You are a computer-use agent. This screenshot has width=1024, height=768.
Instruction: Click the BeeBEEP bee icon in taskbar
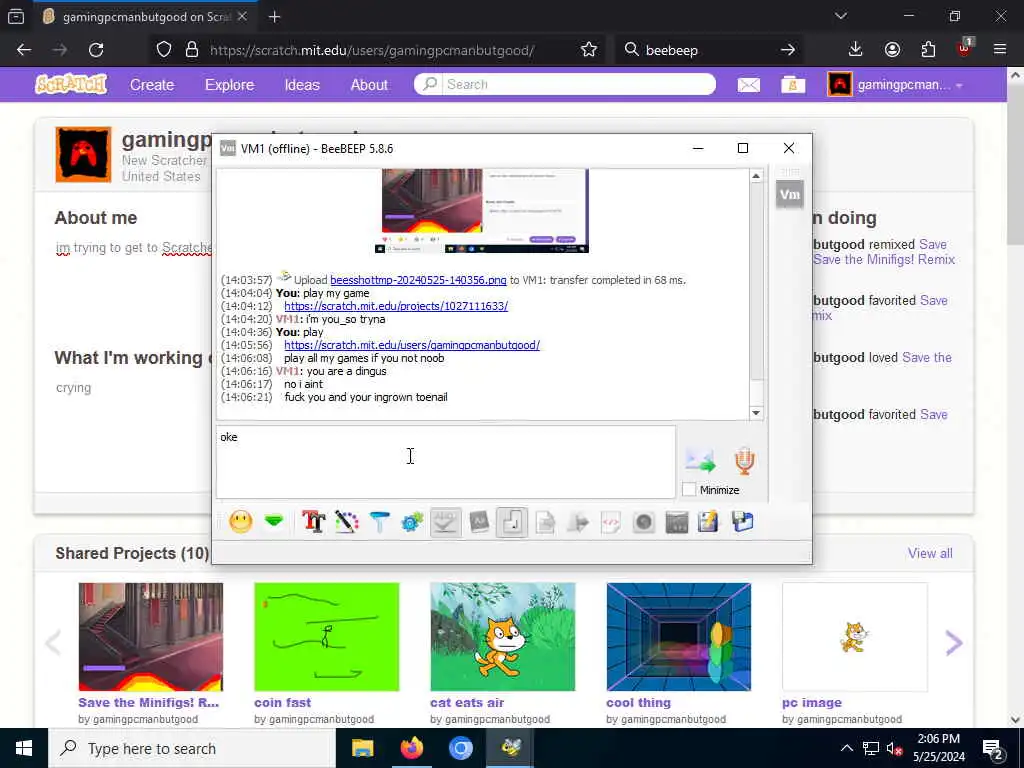click(511, 748)
